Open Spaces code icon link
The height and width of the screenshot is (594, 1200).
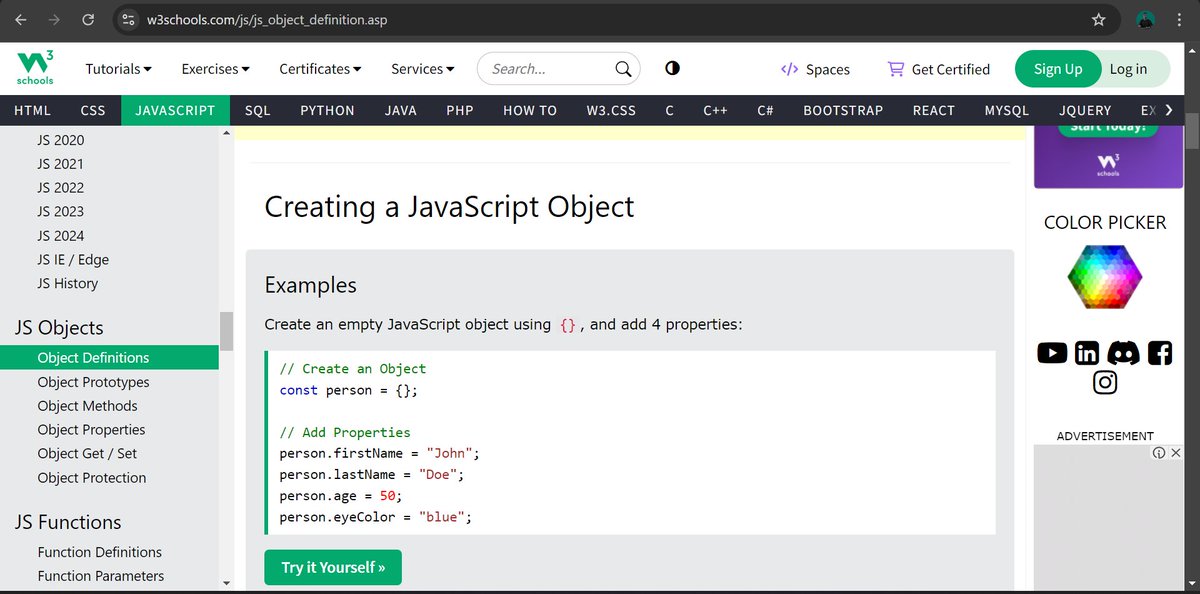(x=789, y=69)
